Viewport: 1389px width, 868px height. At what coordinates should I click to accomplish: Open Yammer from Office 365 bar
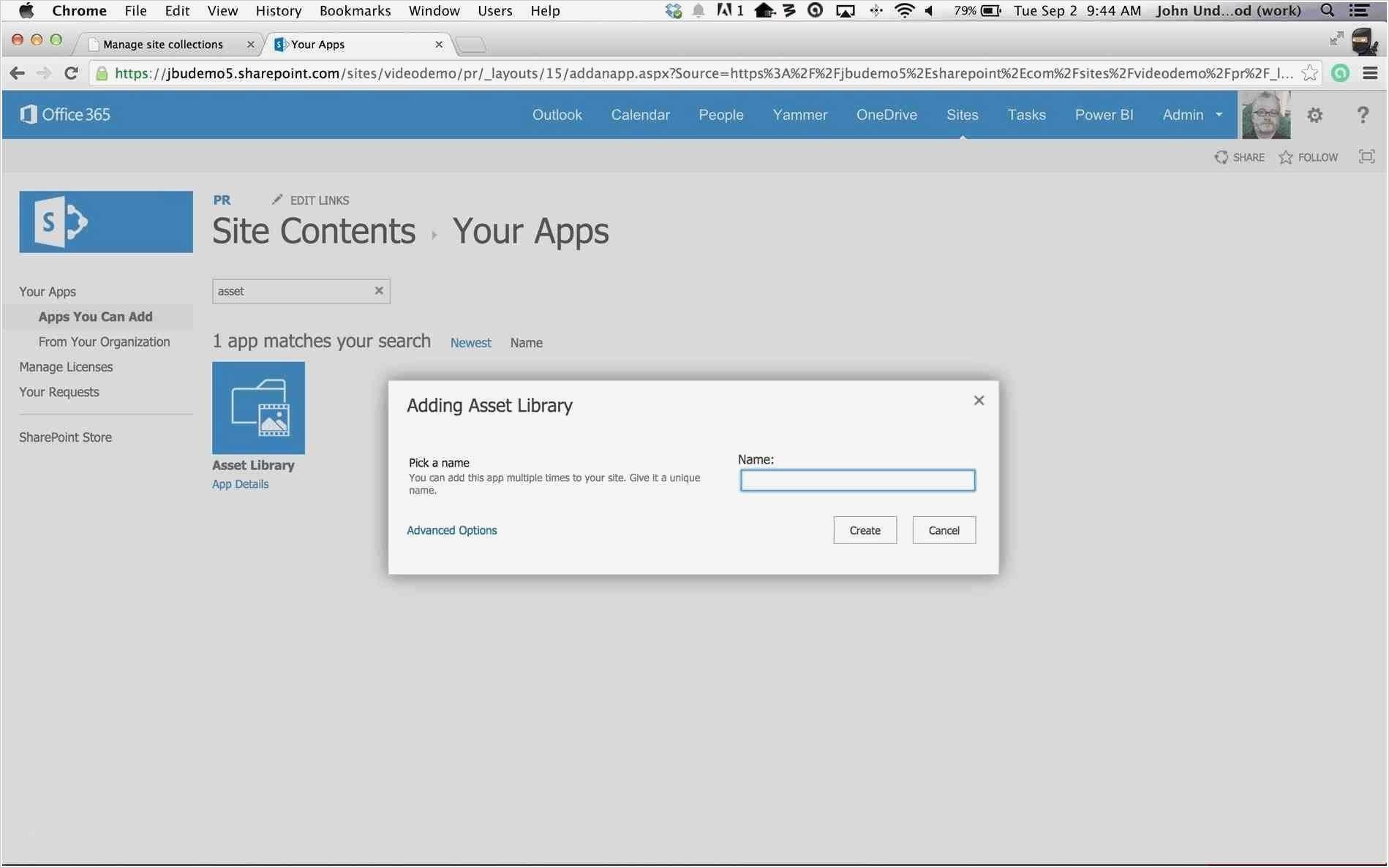pyautogui.click(x=799, y=115)
